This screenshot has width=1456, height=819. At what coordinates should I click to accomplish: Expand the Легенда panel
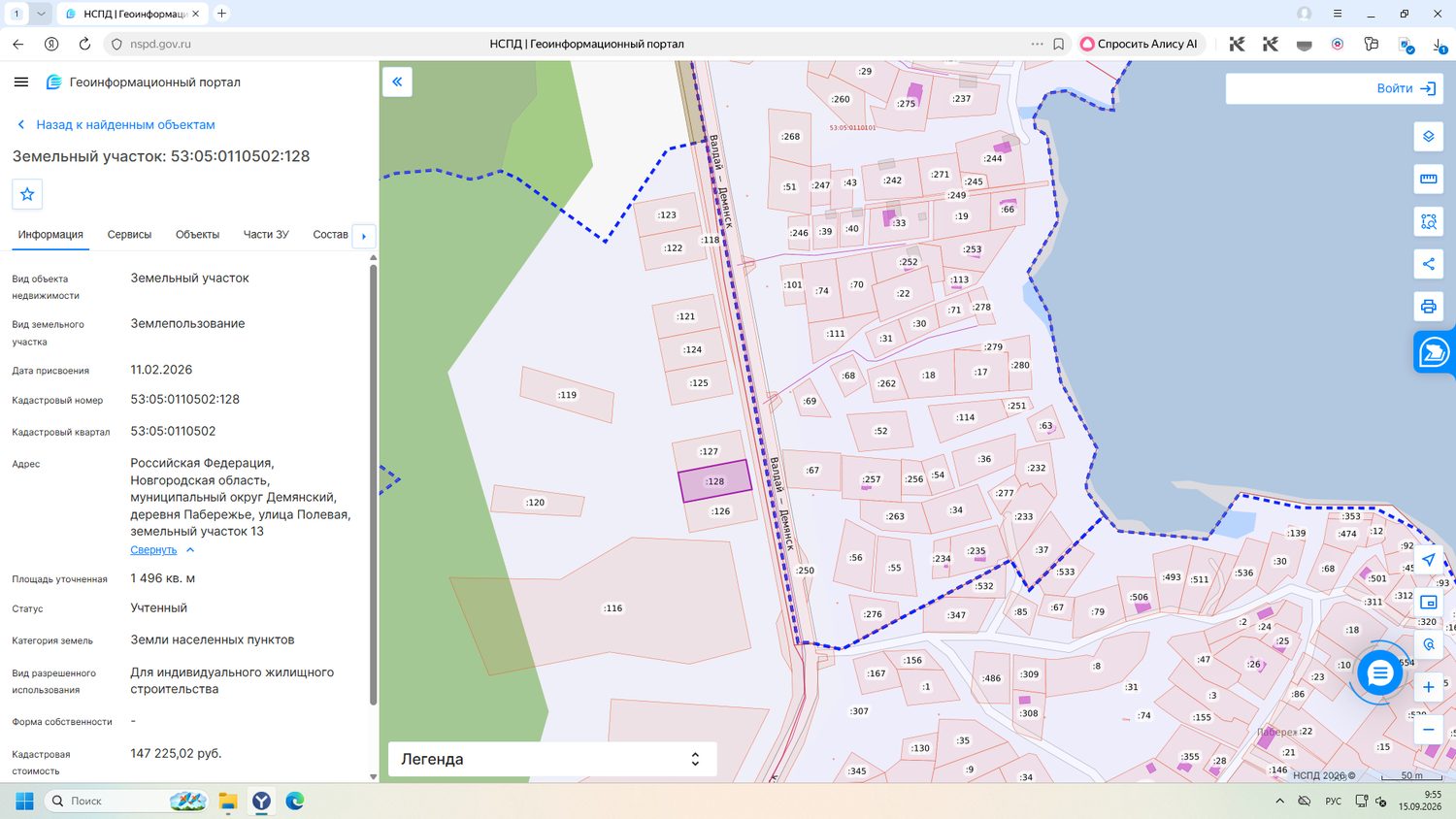pyautogui.click(x=552, y=759)
